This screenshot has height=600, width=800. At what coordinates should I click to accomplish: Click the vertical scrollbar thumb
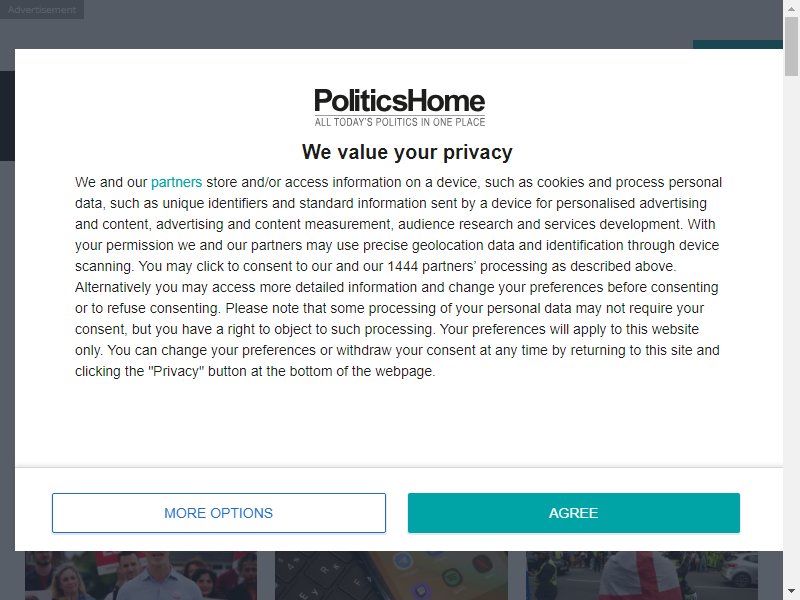tap(791, 46)
